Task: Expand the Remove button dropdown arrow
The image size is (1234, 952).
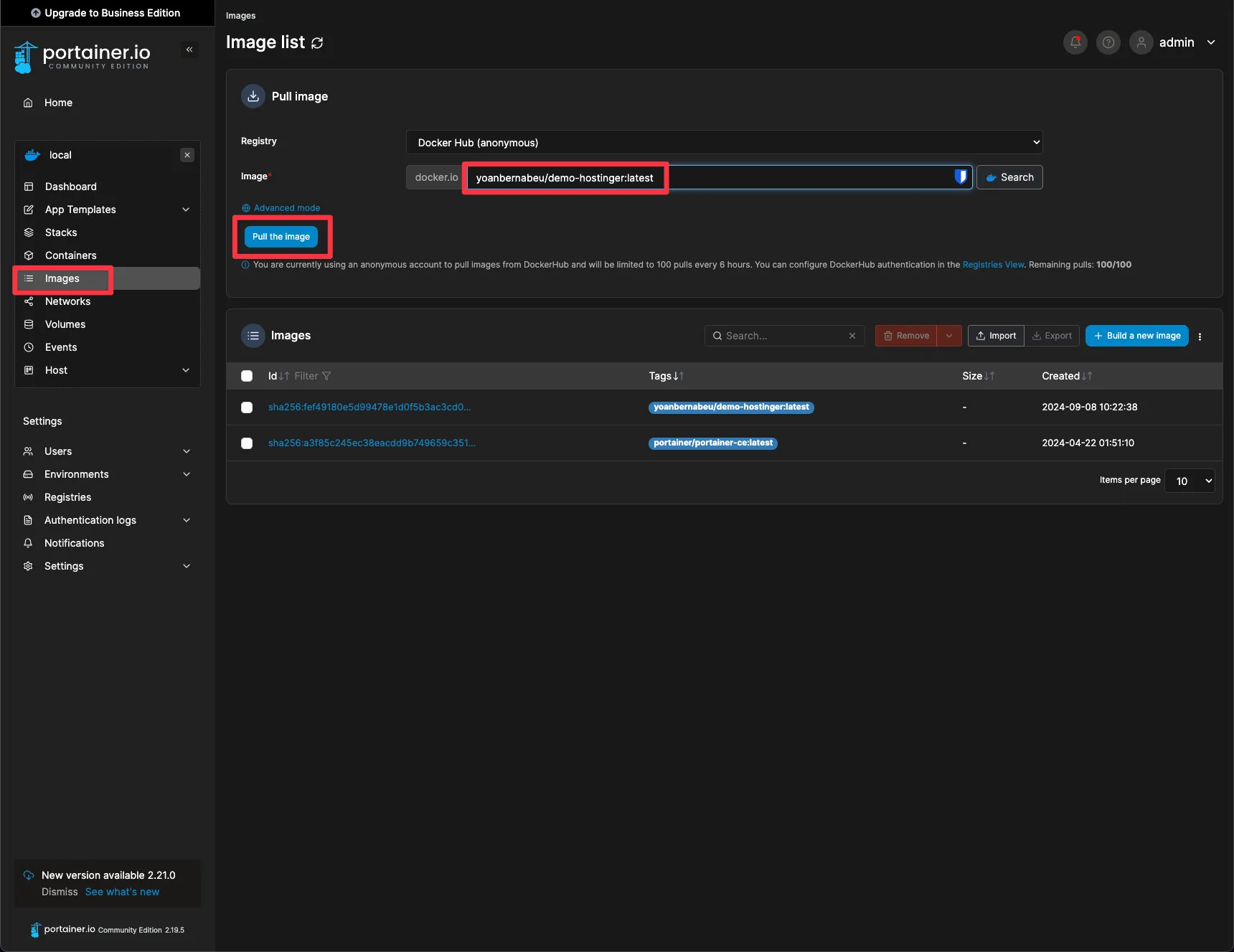Action: (x=948, y=336)
